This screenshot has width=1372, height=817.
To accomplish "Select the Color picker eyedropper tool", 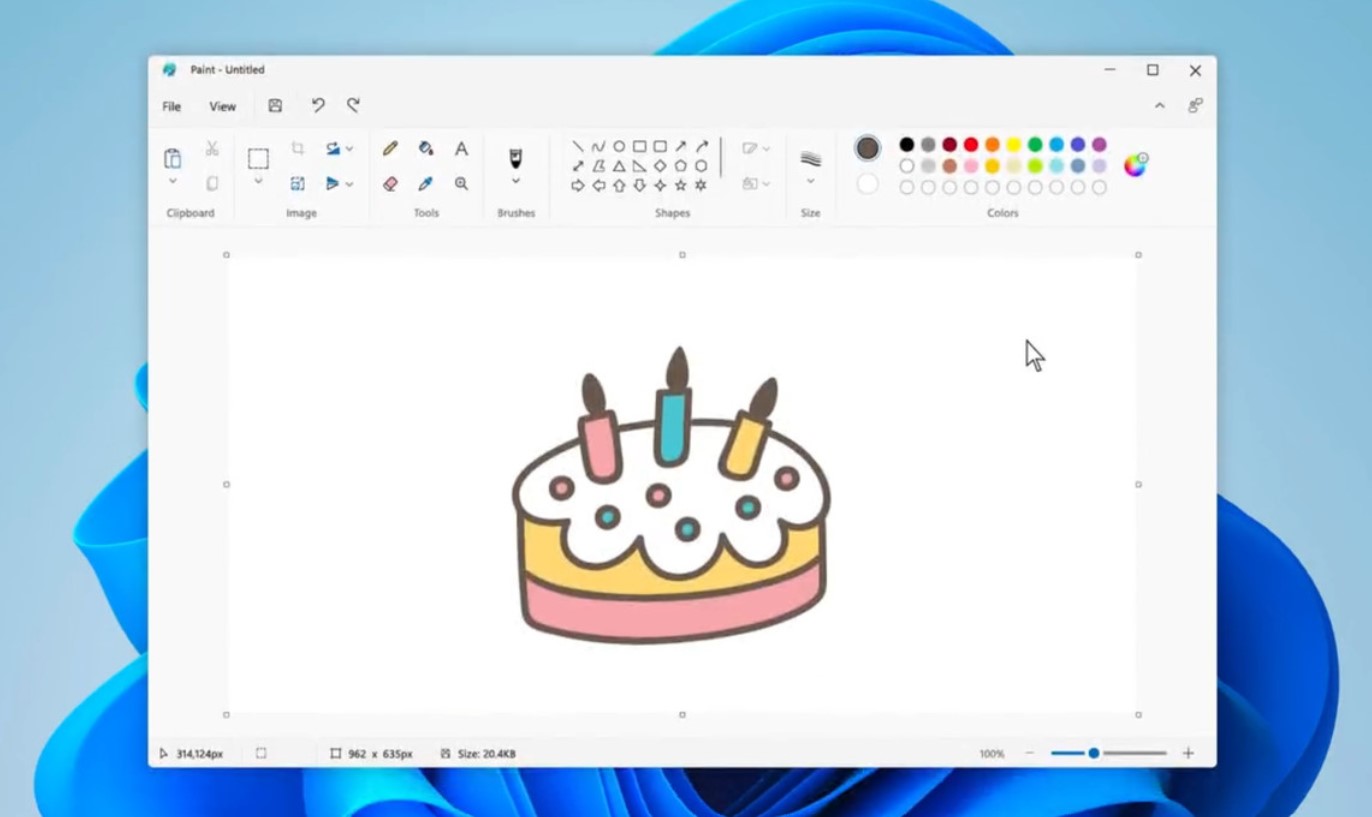I will tap(426, 183).
